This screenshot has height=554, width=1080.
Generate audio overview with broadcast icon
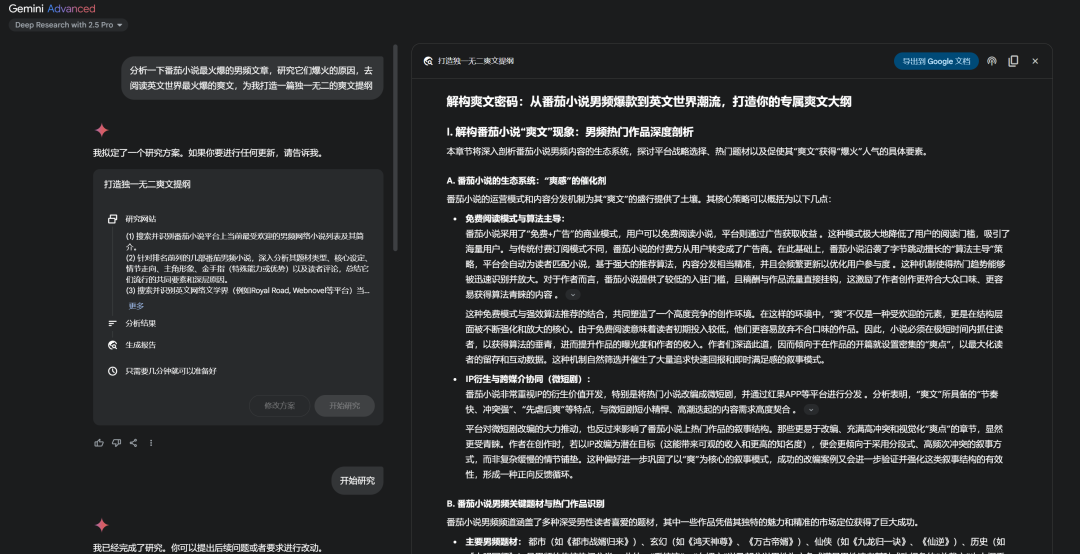pyautogui.click(x=992, y=61)
